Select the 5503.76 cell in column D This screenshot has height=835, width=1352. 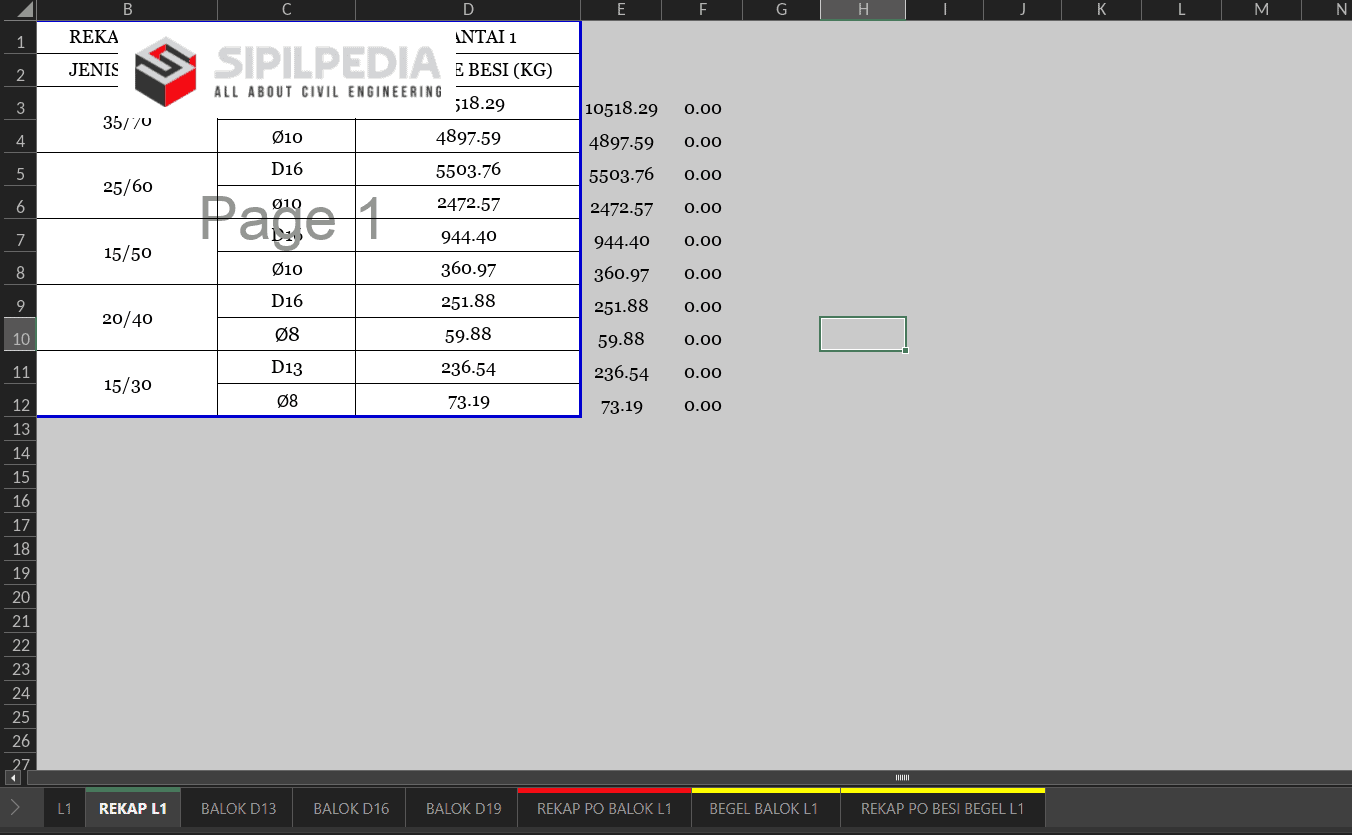tap(468, 170)
